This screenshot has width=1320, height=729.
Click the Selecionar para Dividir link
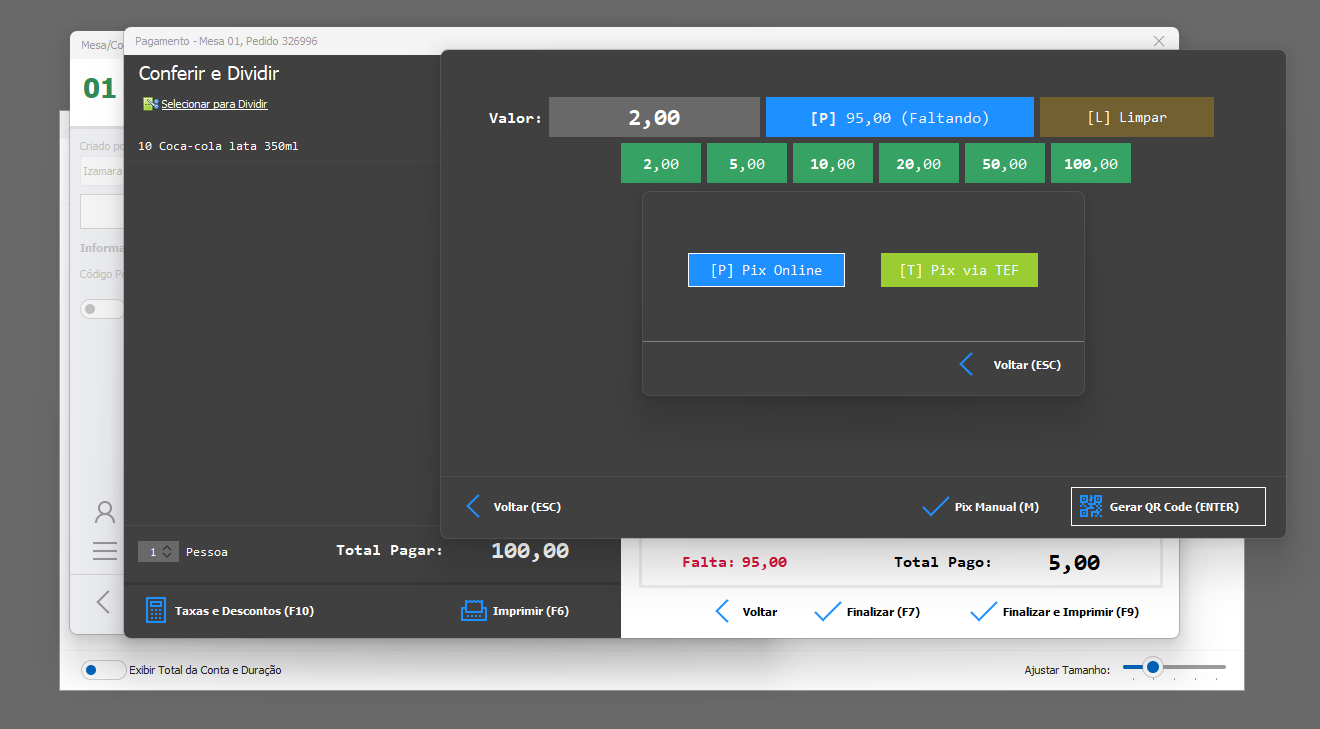(214, 104)
